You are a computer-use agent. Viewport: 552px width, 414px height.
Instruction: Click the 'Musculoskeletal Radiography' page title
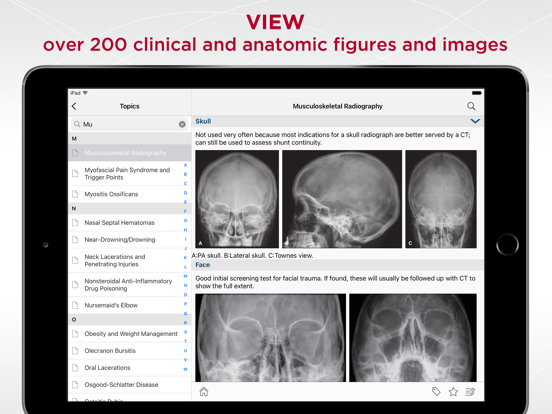coord(338,106)
